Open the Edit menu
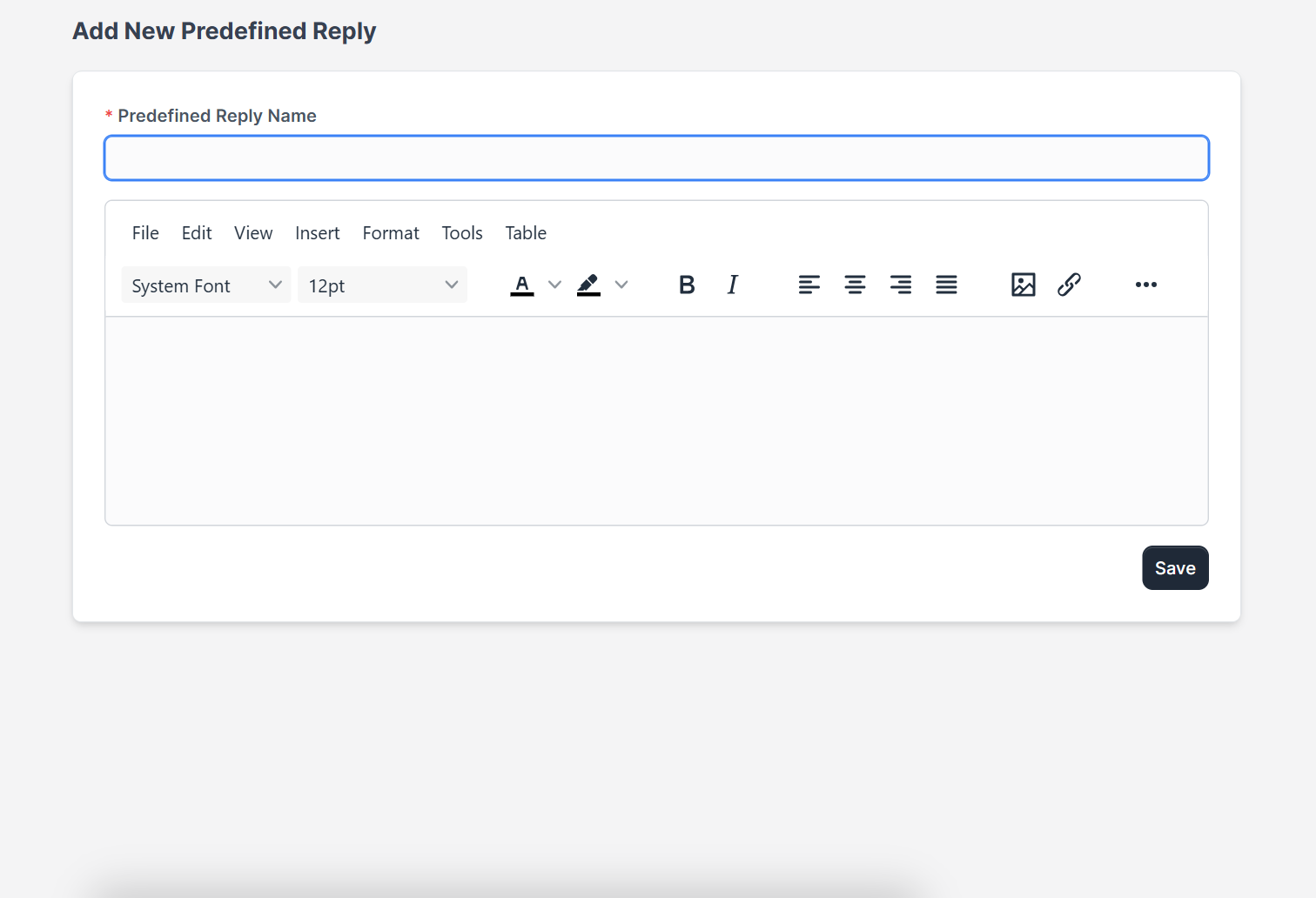1316x898 pixels. [197, 233]
